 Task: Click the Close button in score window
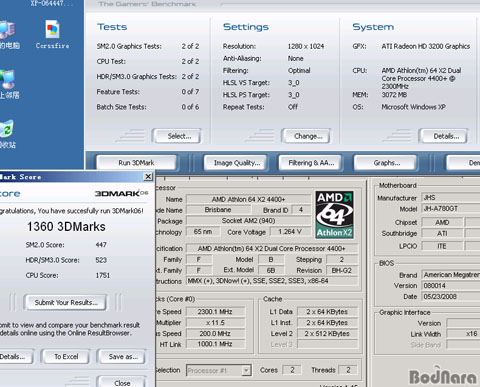point(122,383)
